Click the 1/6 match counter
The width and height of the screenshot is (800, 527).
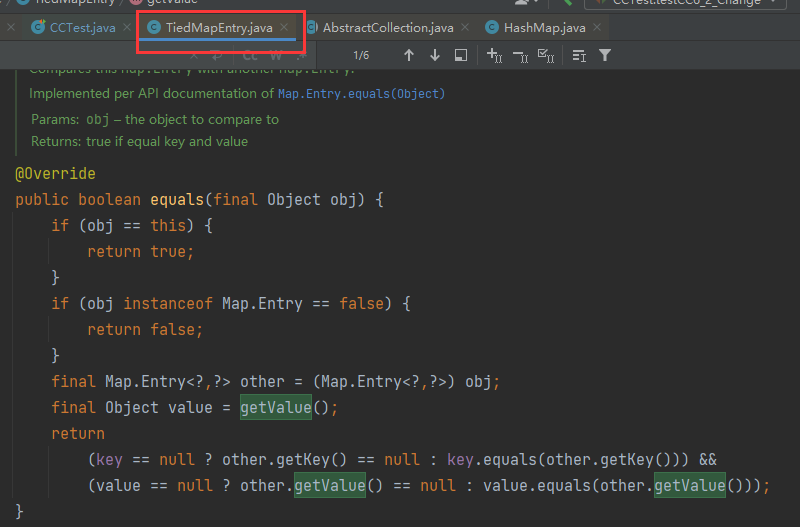tap(361, 55)
